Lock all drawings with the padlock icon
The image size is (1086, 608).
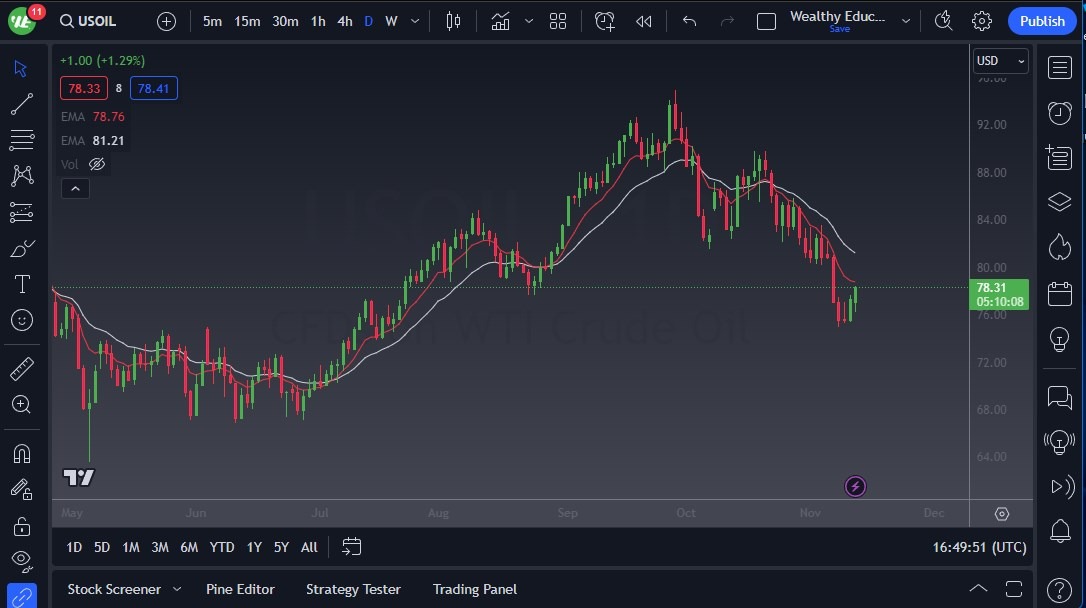(22, 526)
